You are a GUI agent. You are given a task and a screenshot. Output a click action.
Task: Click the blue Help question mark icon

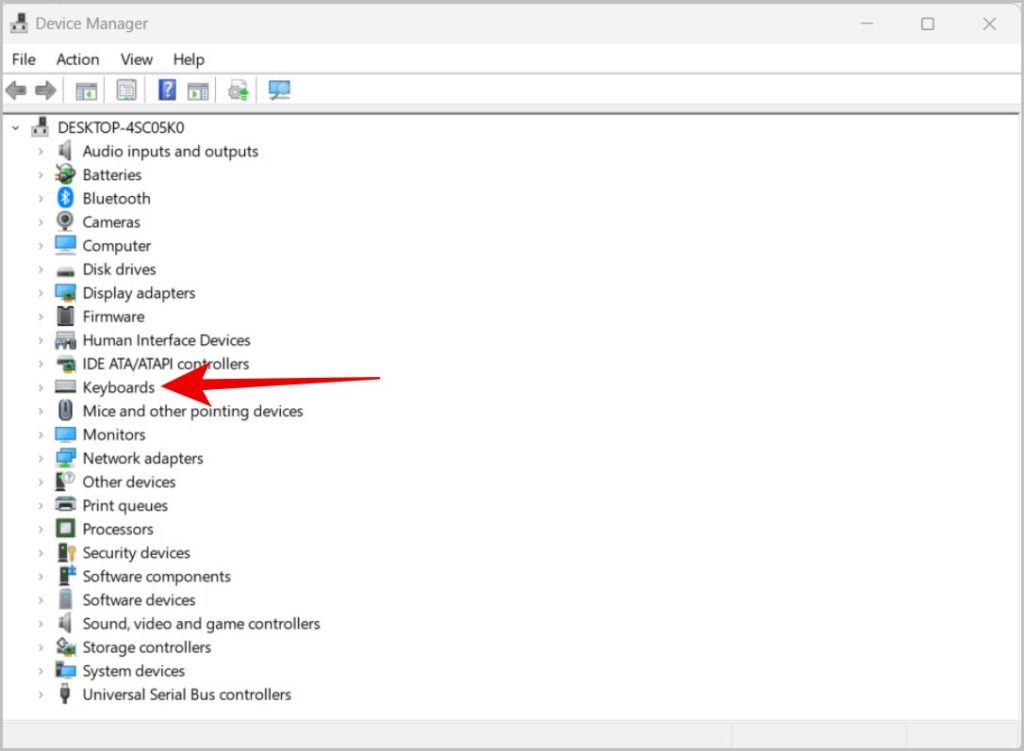click(x=167, y=90)
